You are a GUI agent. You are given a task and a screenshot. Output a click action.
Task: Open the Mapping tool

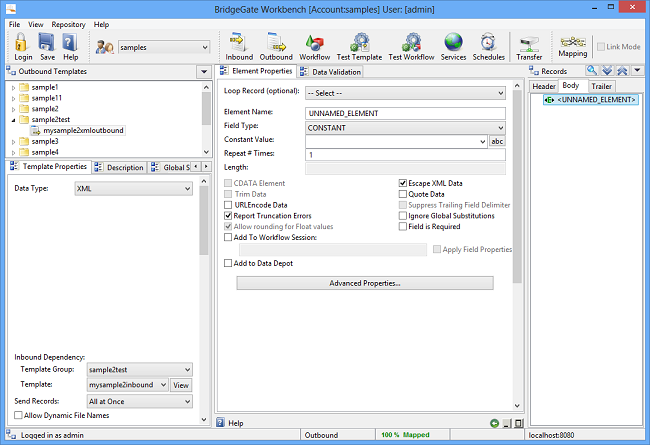click(573, 46)
